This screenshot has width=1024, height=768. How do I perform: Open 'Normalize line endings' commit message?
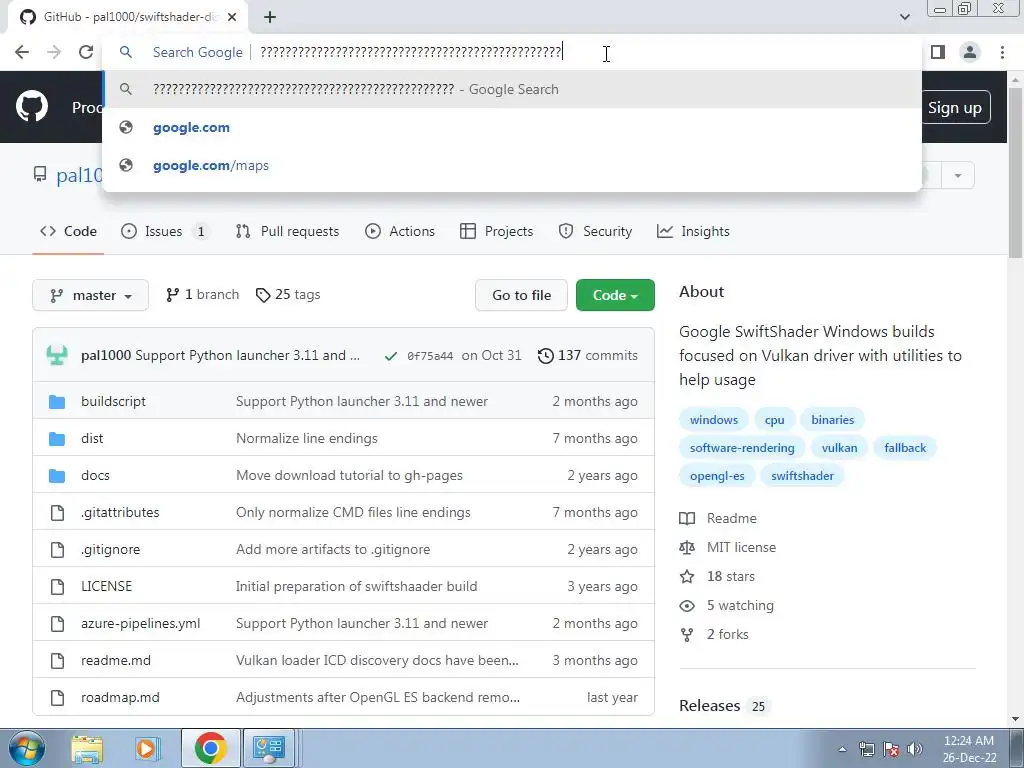[x=307, y=438]
